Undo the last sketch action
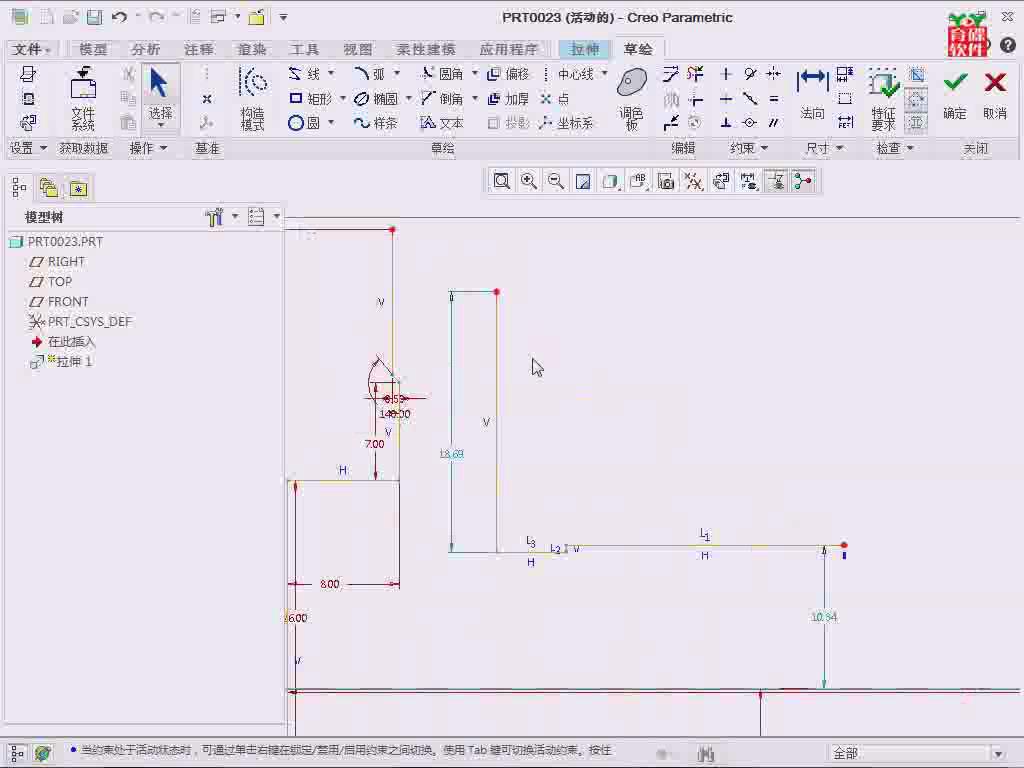This screenshot has height=768, width=1024. (119, 18)
